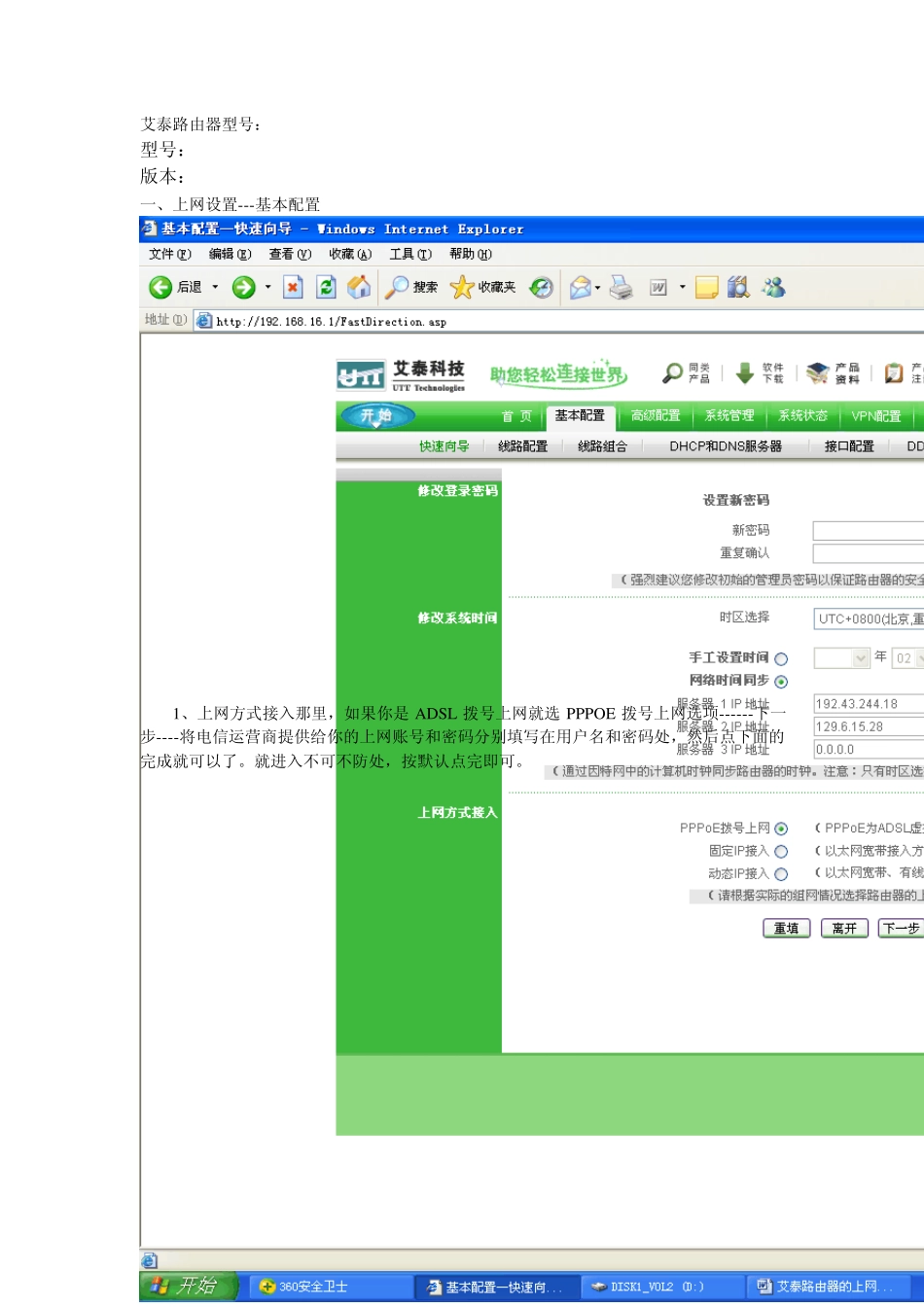
Task: Click the DISK1_VOL2 taskbar item
Action: (662, 1287)
